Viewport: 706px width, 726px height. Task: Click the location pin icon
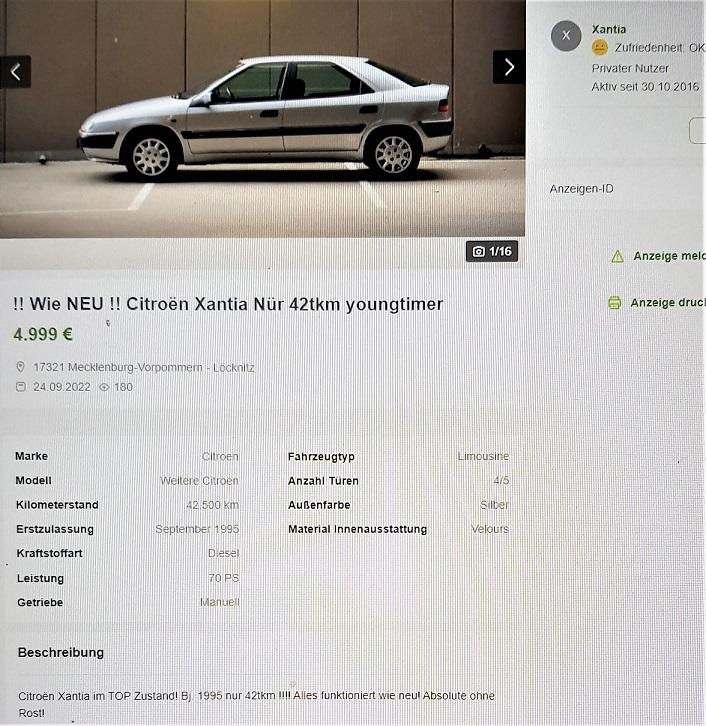point(20,367)
